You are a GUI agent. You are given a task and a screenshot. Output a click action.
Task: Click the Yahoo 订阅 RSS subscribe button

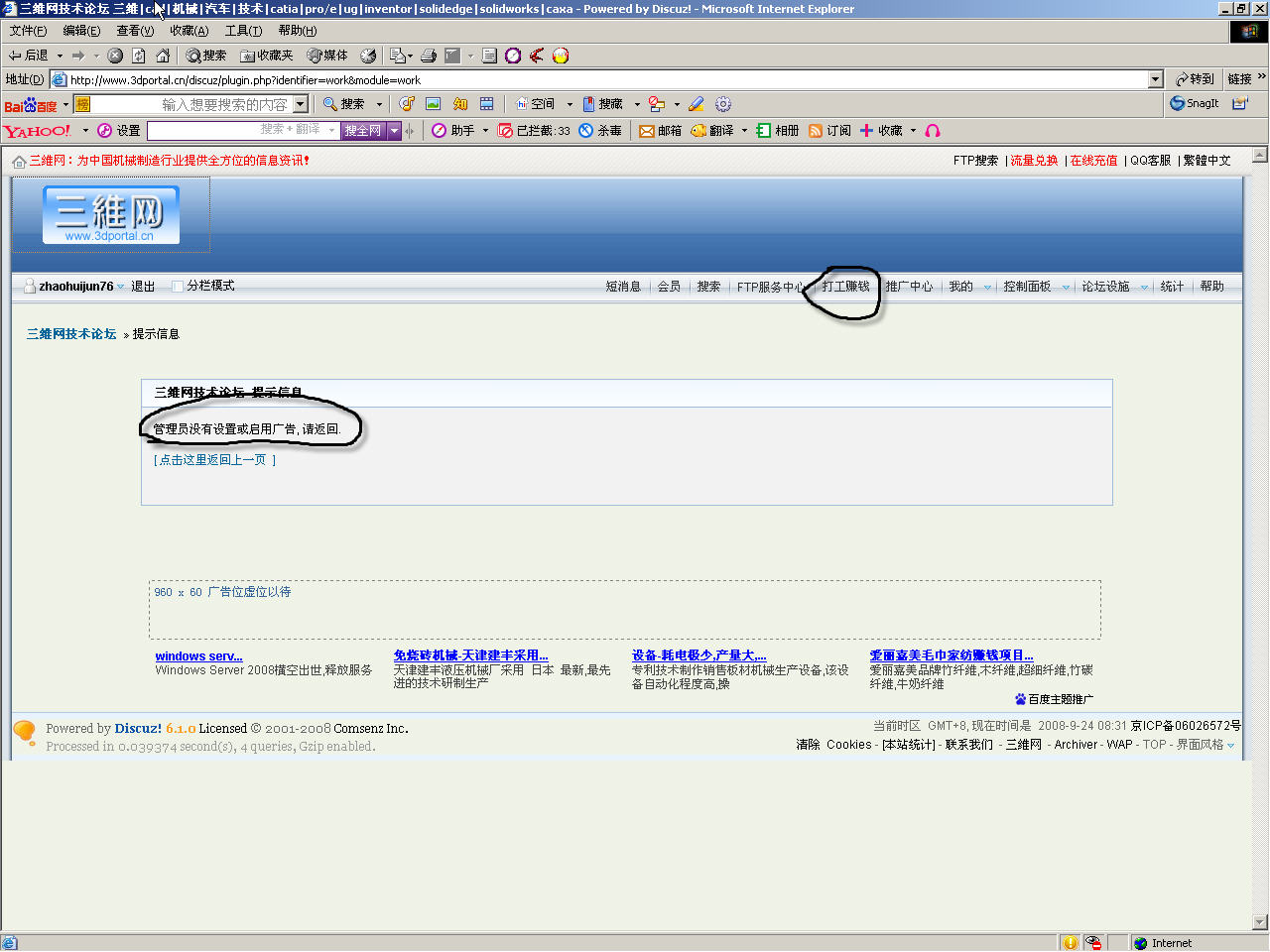pyautogui.click(x=830, y=131)
